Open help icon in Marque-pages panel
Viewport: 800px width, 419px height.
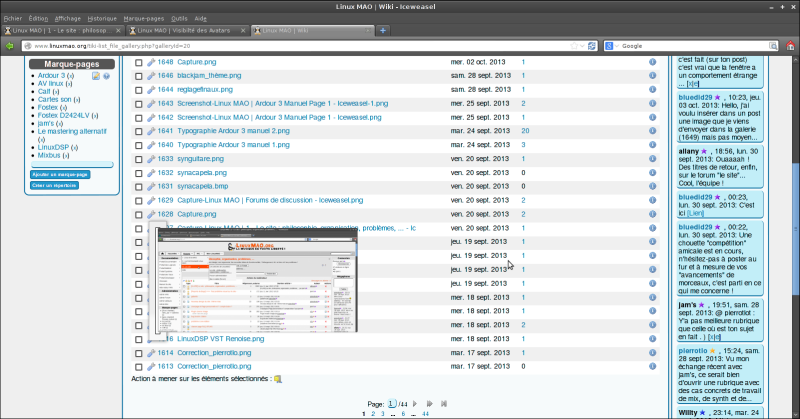point(106,76)
